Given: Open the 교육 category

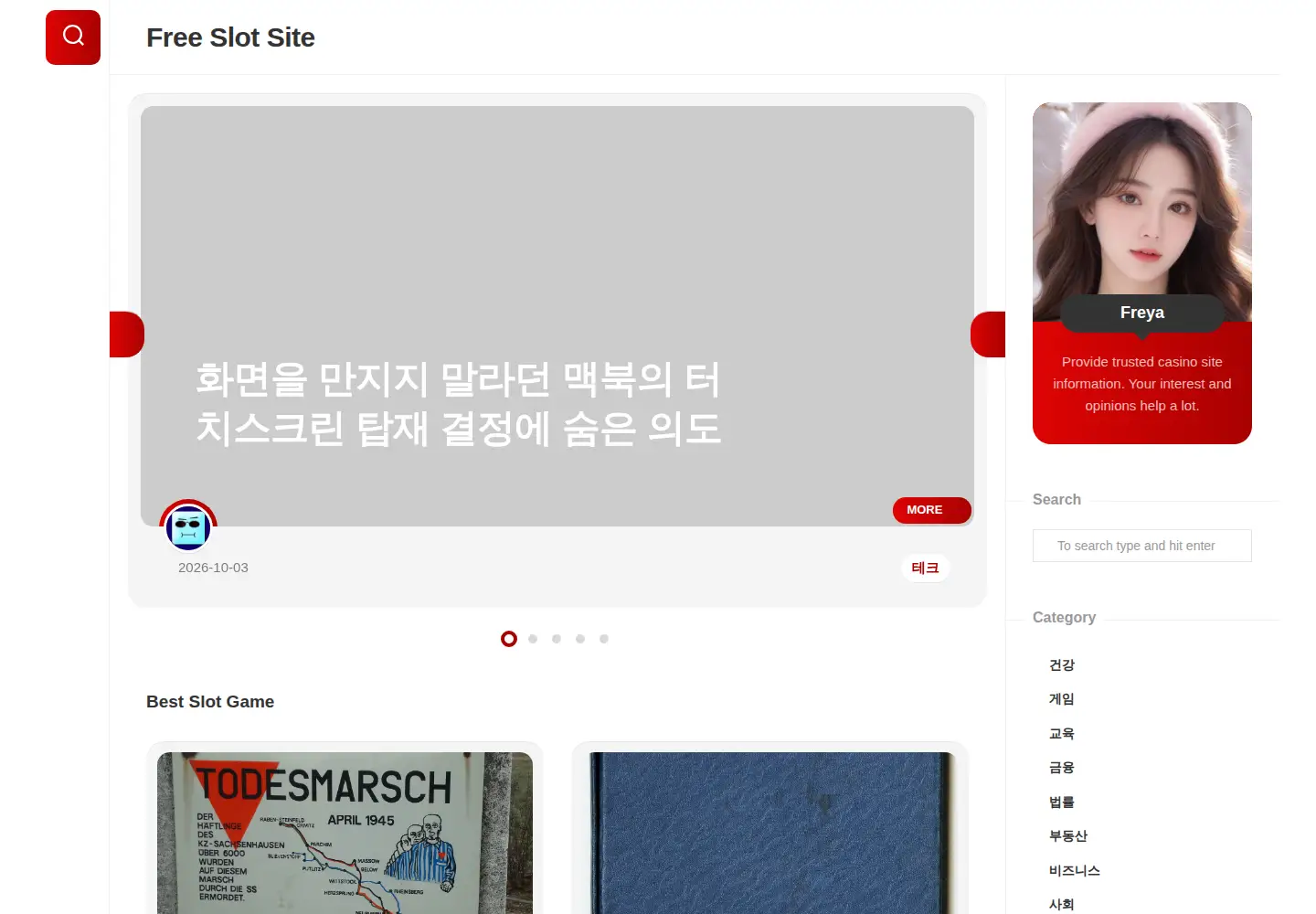Looking at the screenshot, I should (1062, 733).
